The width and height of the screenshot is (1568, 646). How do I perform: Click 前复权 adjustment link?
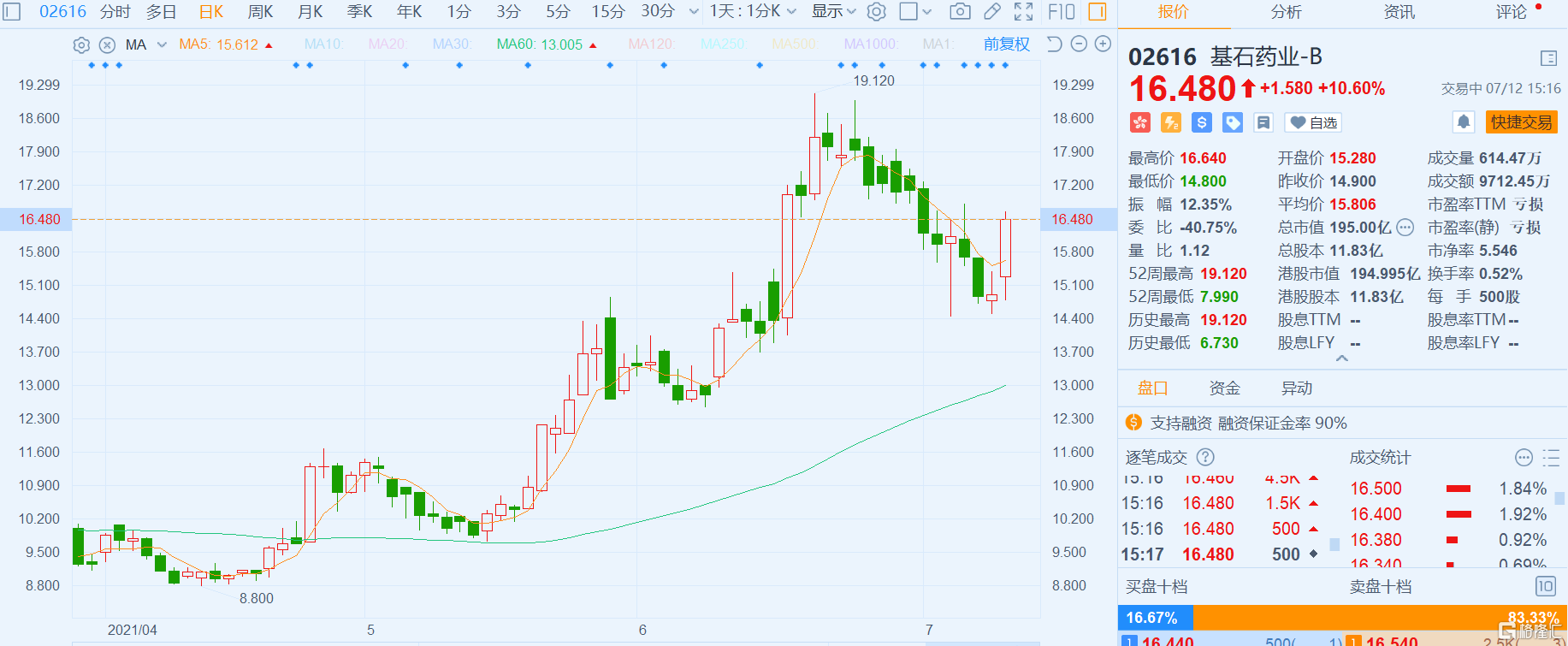1006,44
